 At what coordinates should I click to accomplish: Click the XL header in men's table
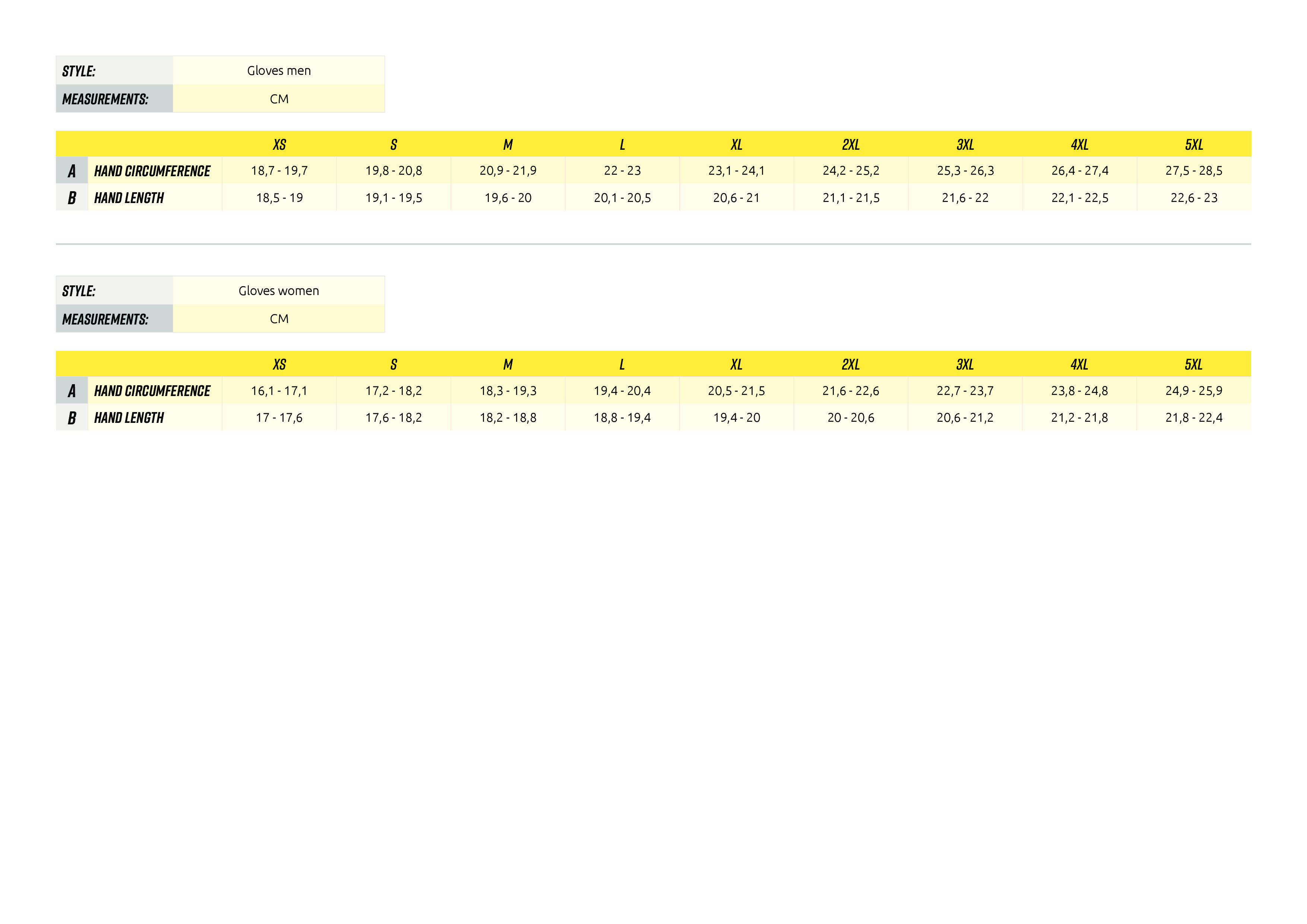[737, 145]
